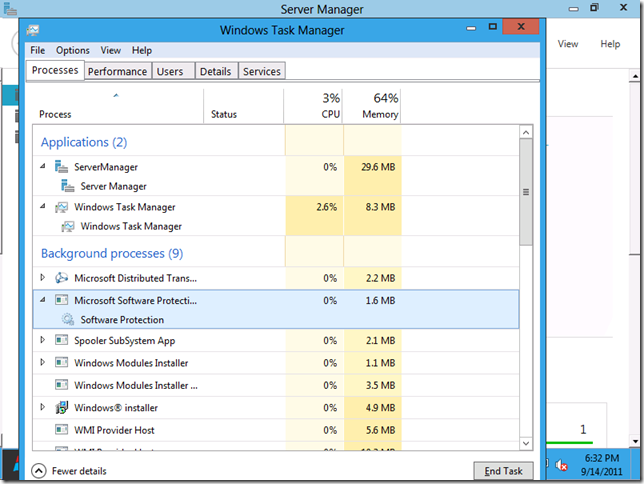Image resolution: width=644 pixels, height=484 pixels.
Task: Click Server Manager's scroll-up arrow
Action: point(635,76)
